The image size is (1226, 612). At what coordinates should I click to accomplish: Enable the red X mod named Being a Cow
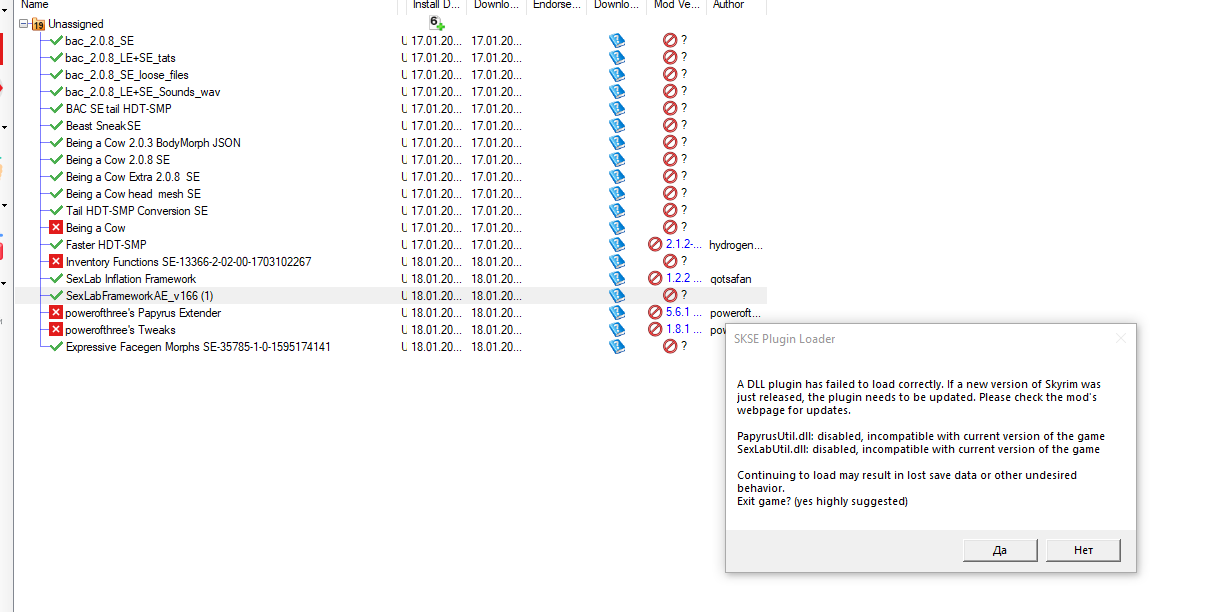[x=56, y=228]
